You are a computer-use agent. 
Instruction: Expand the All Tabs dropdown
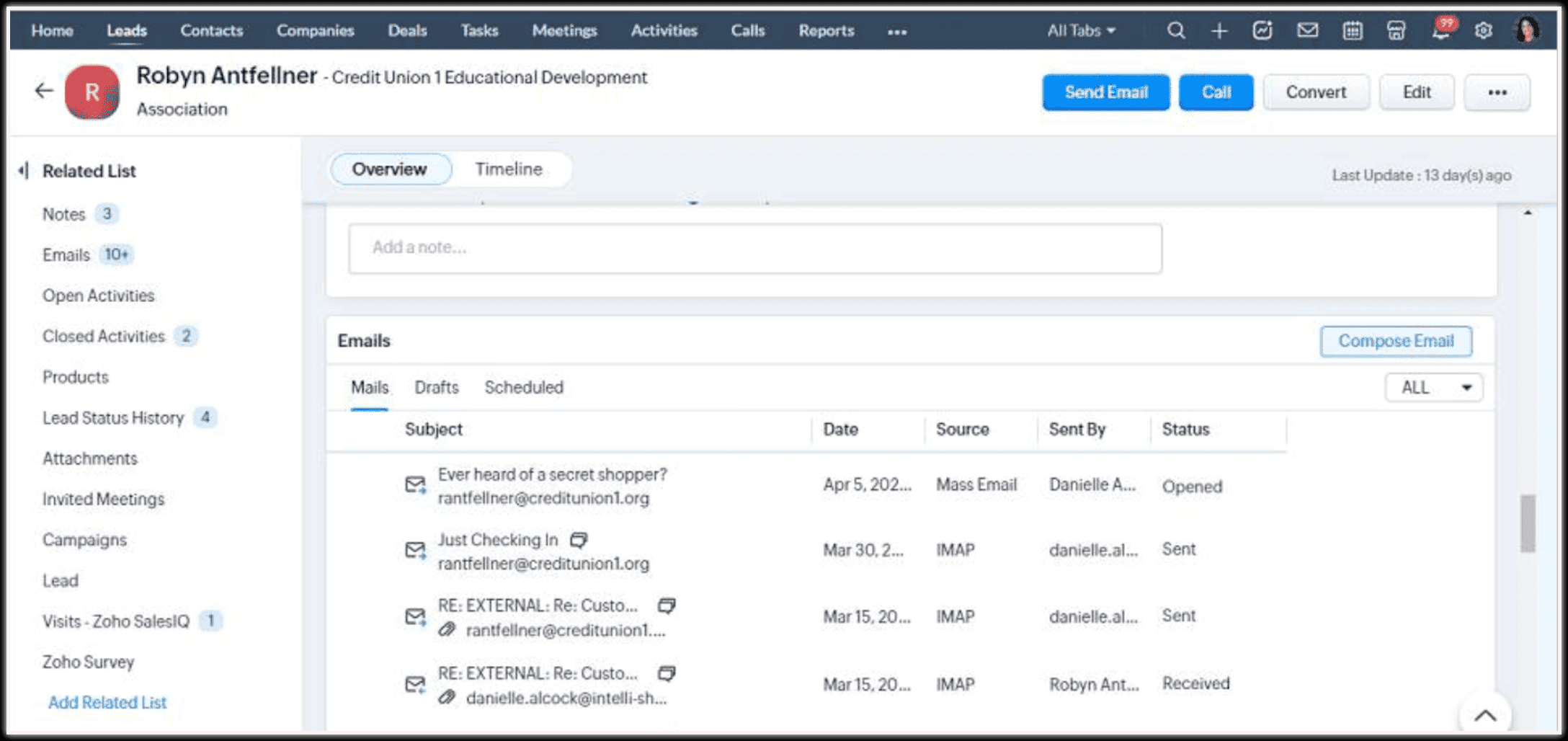1081,30
